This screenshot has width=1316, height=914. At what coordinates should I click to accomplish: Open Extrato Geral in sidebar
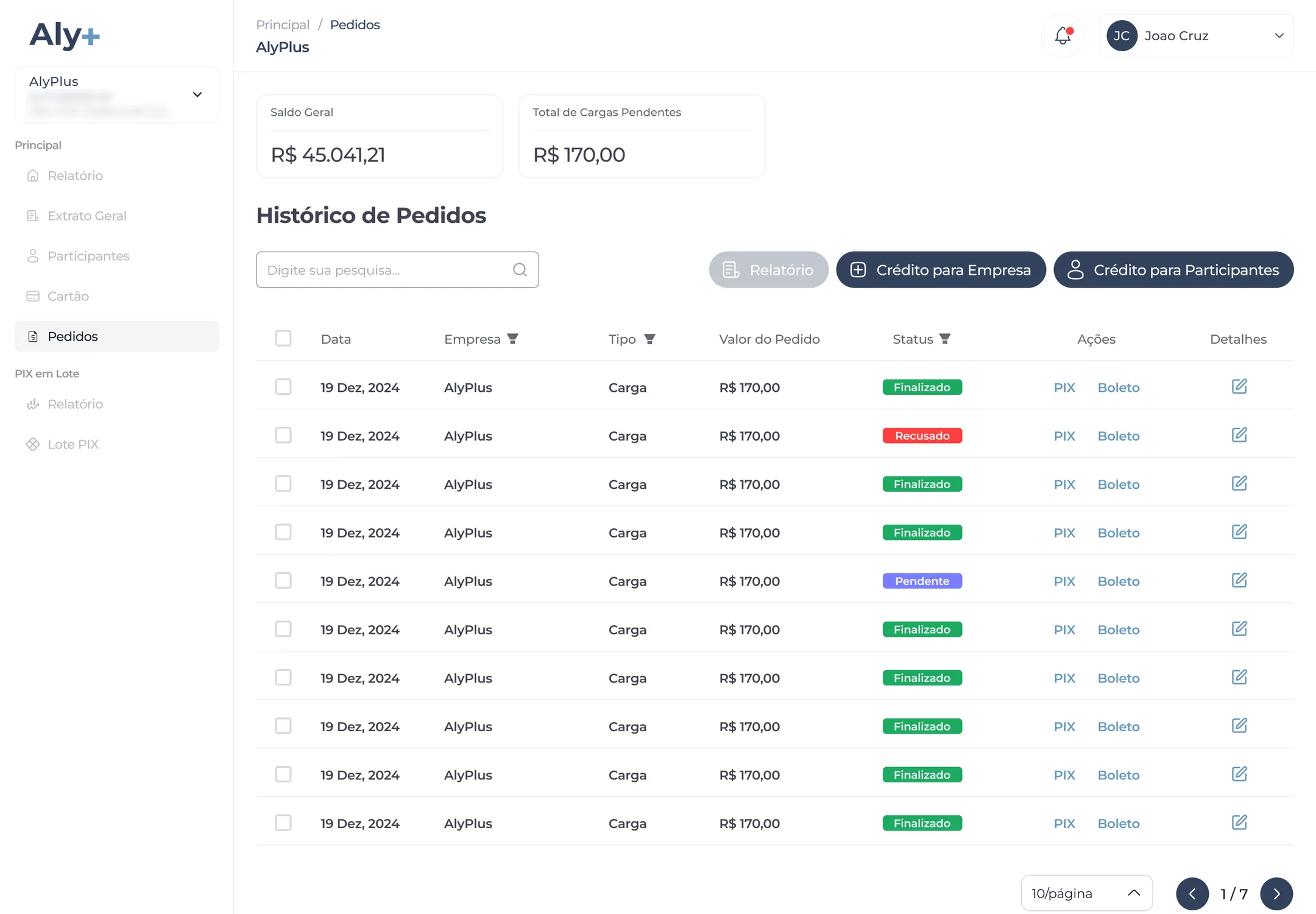point(117,216)
